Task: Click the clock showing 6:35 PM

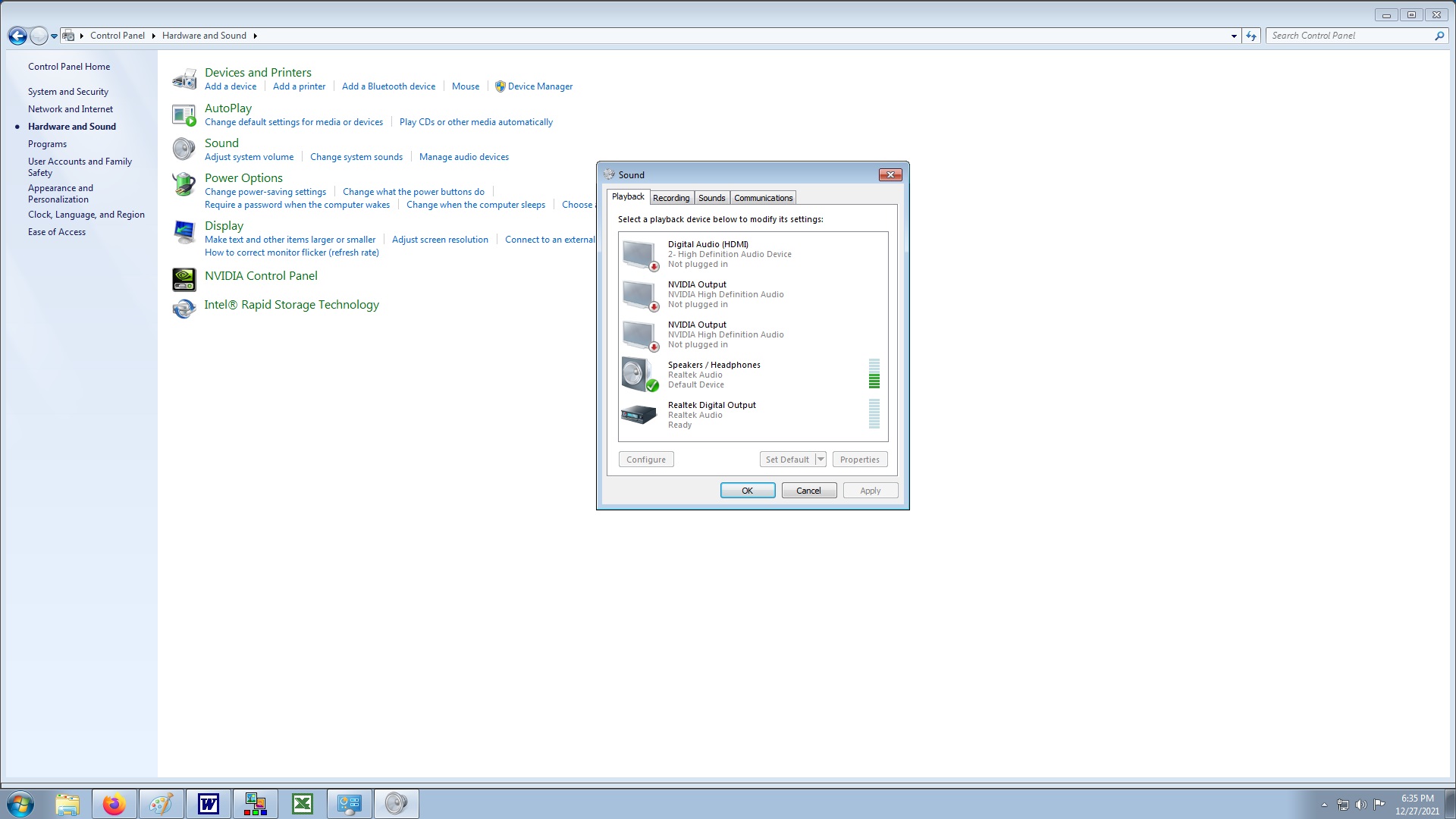Action: point(1417,799)
